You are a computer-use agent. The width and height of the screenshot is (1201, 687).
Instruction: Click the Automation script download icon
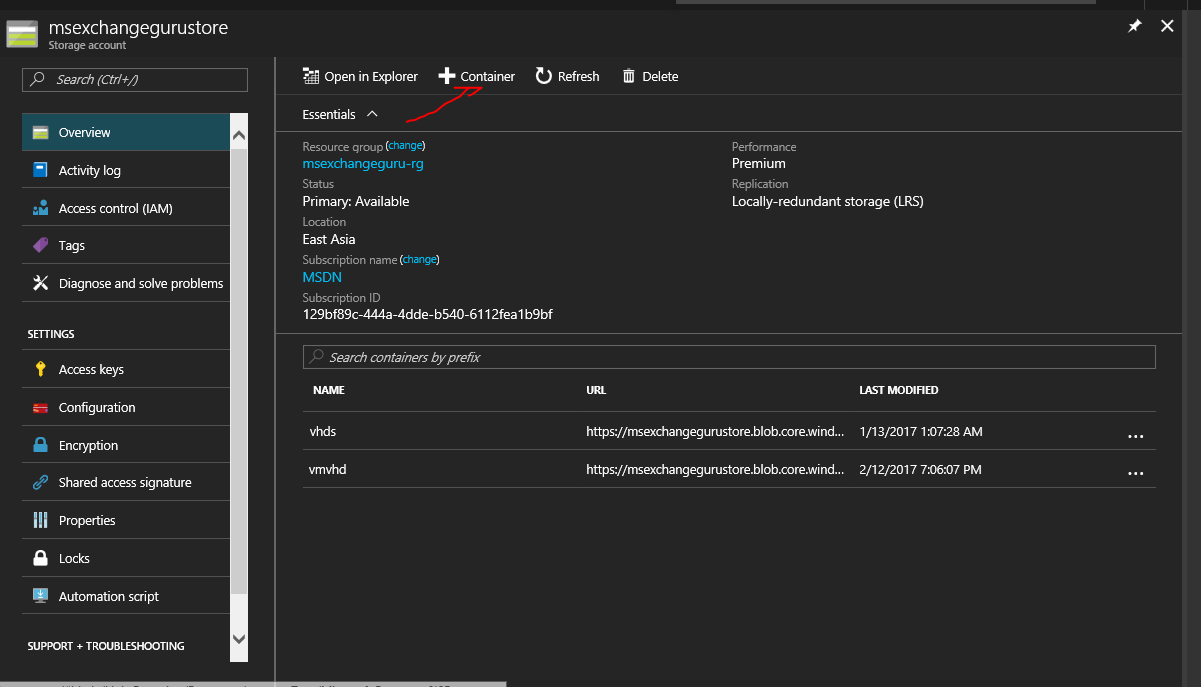(41, 596)
